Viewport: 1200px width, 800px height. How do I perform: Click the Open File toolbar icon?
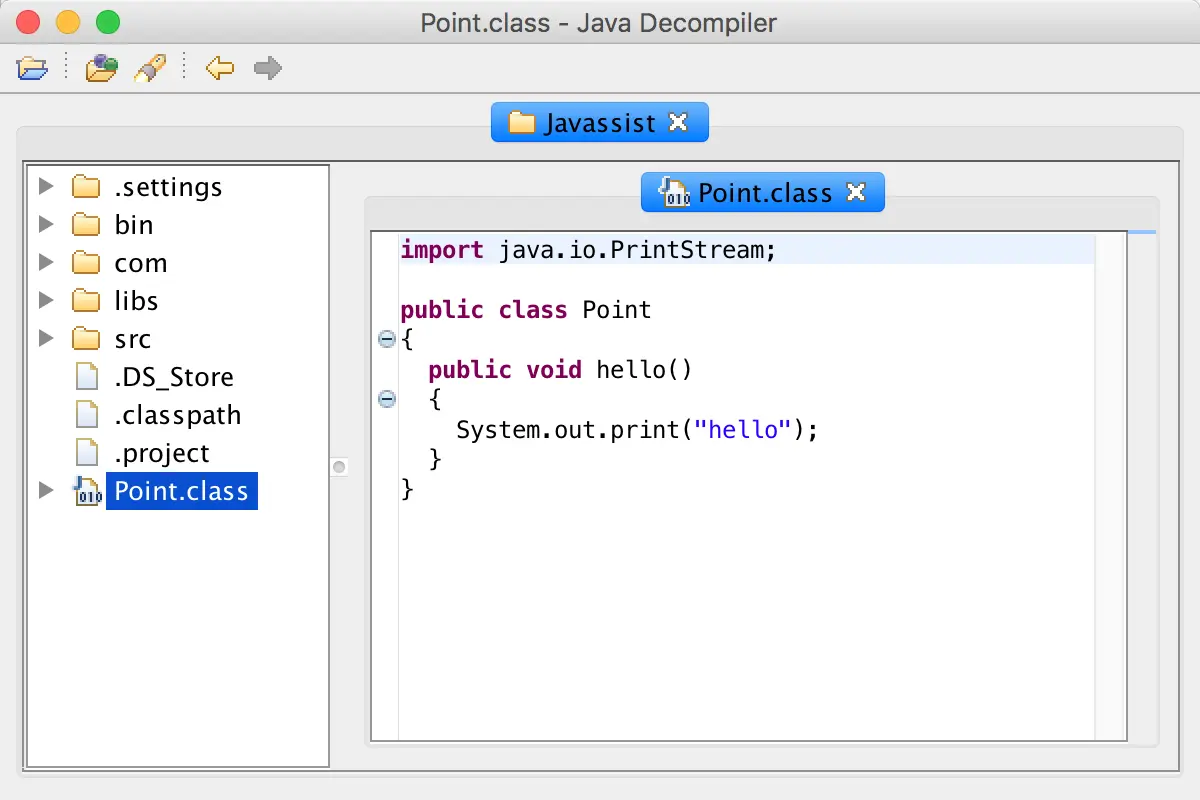pyautogui.click(x=33, y=68)
